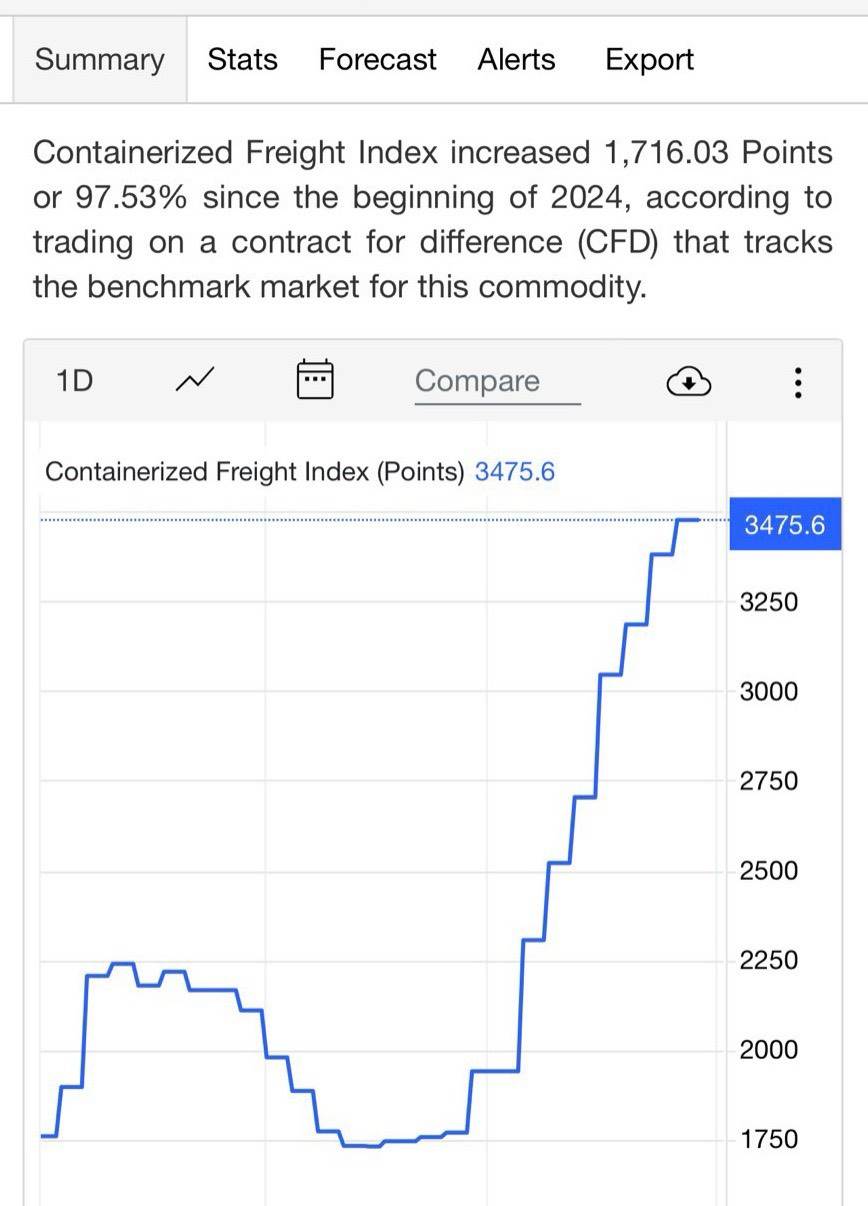Viewport: 868px width, 1206px height.
Task: Expand the 1D interval selector
Action: 75,380
